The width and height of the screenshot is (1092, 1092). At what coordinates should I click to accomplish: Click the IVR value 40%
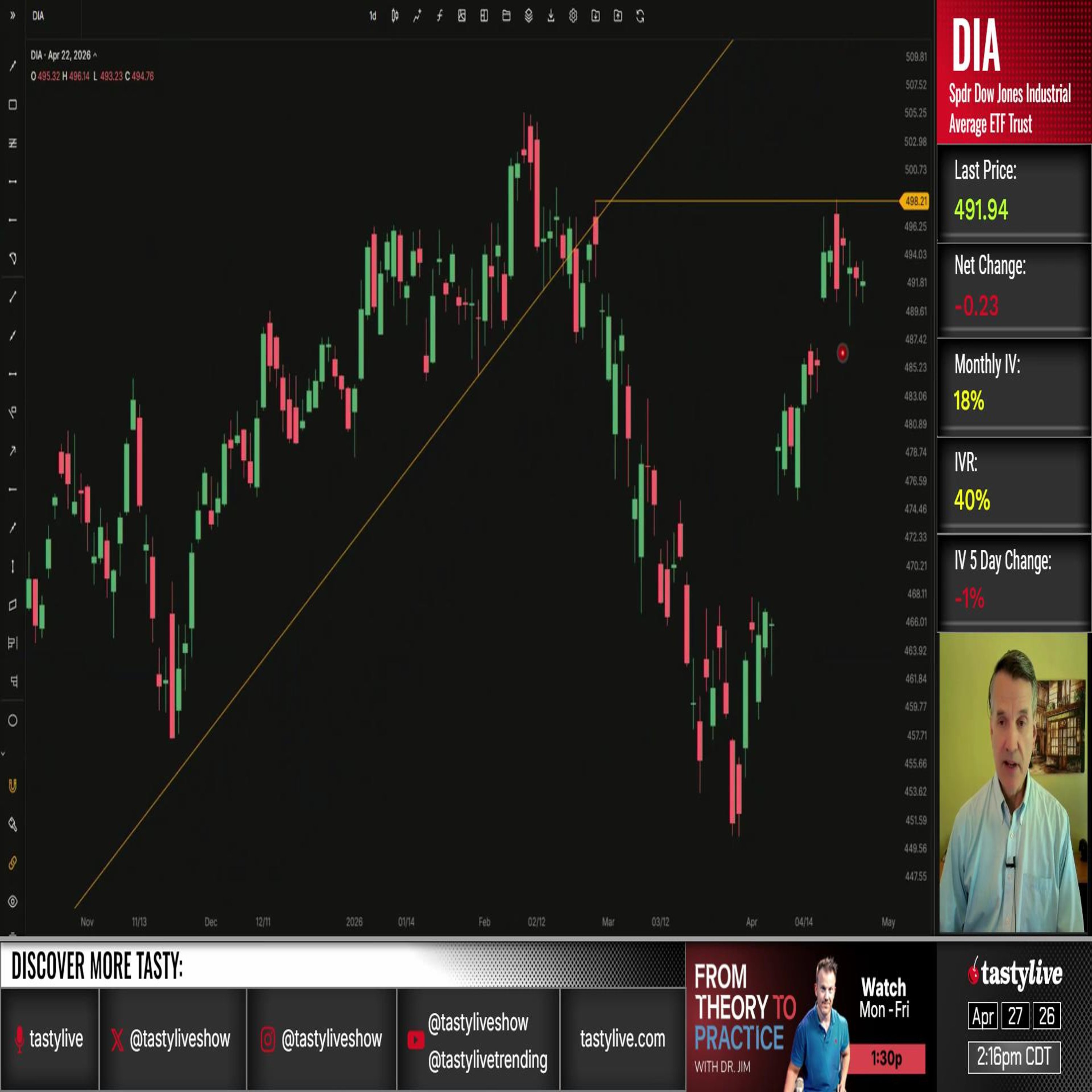tap(972, 500)
